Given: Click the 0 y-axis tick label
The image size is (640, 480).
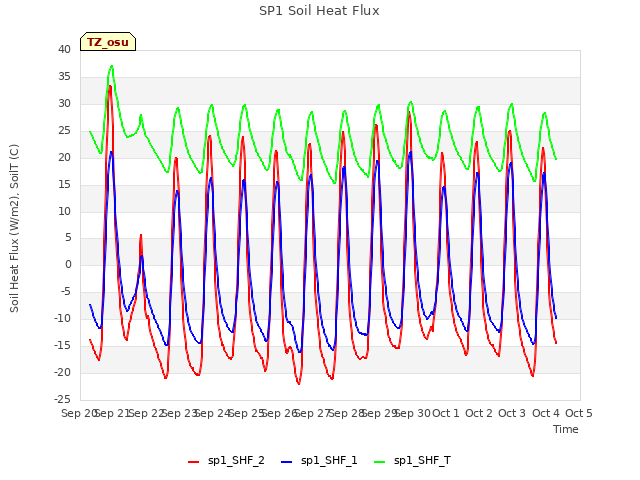Looking at the screenshot, I should [68, 264].
